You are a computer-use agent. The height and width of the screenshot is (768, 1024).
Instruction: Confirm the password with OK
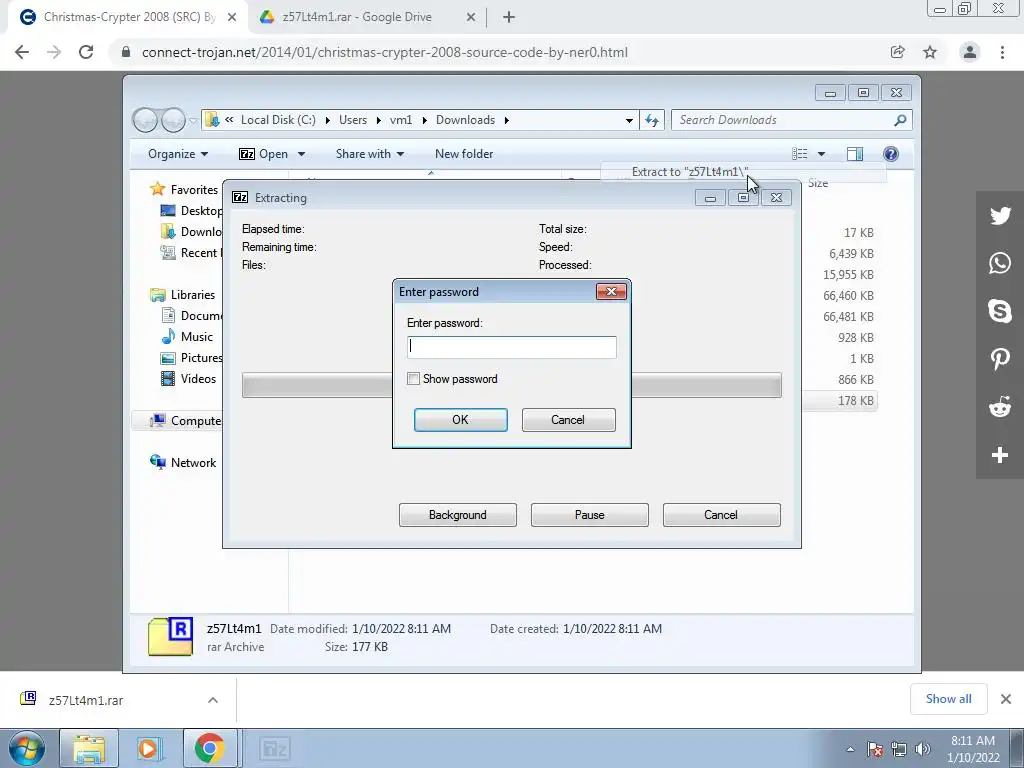(x=460, y=420)
